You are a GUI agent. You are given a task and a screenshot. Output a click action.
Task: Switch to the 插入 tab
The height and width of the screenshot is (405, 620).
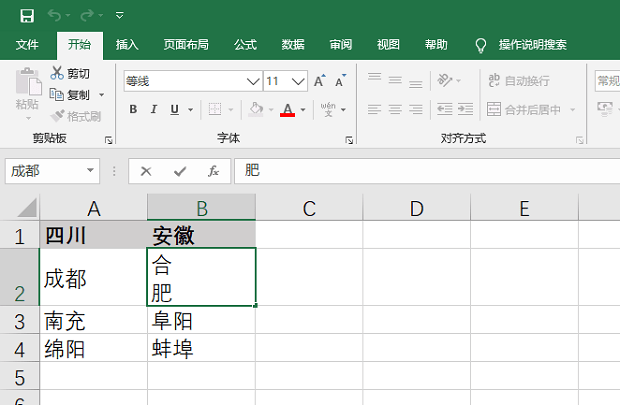(x=127, y=45)
